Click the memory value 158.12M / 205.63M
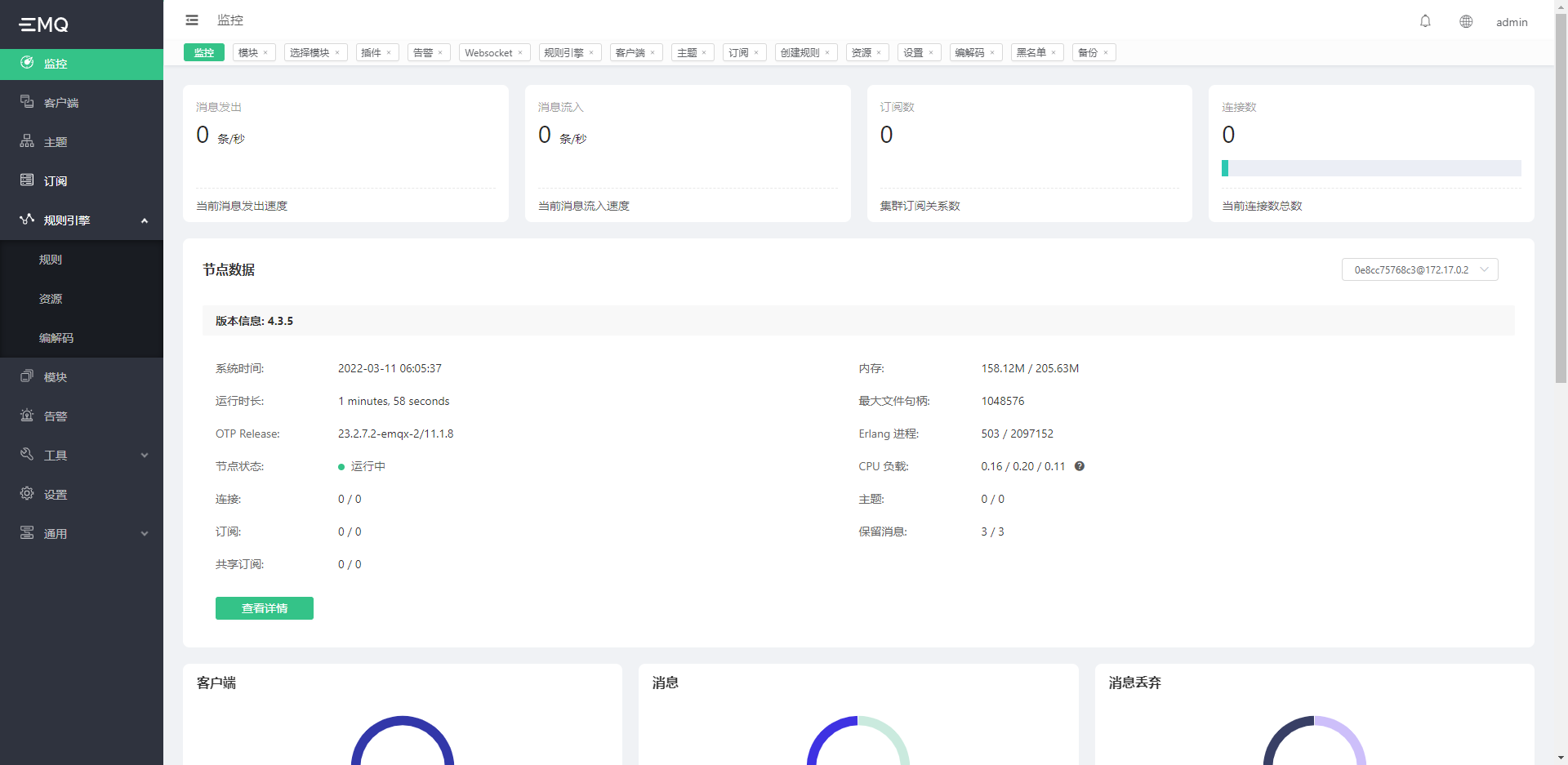 pos(1030,368)
